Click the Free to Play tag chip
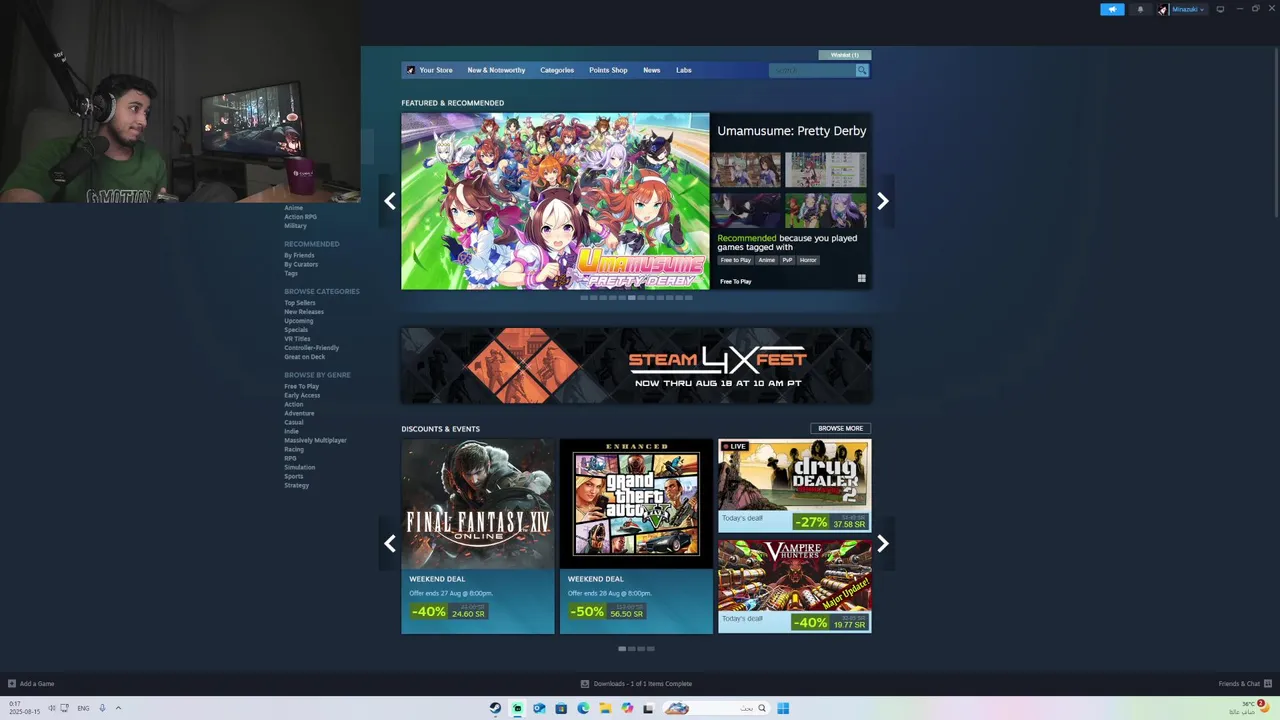The width and height of the screenshot is (1280, 720). tap(735, 260)
